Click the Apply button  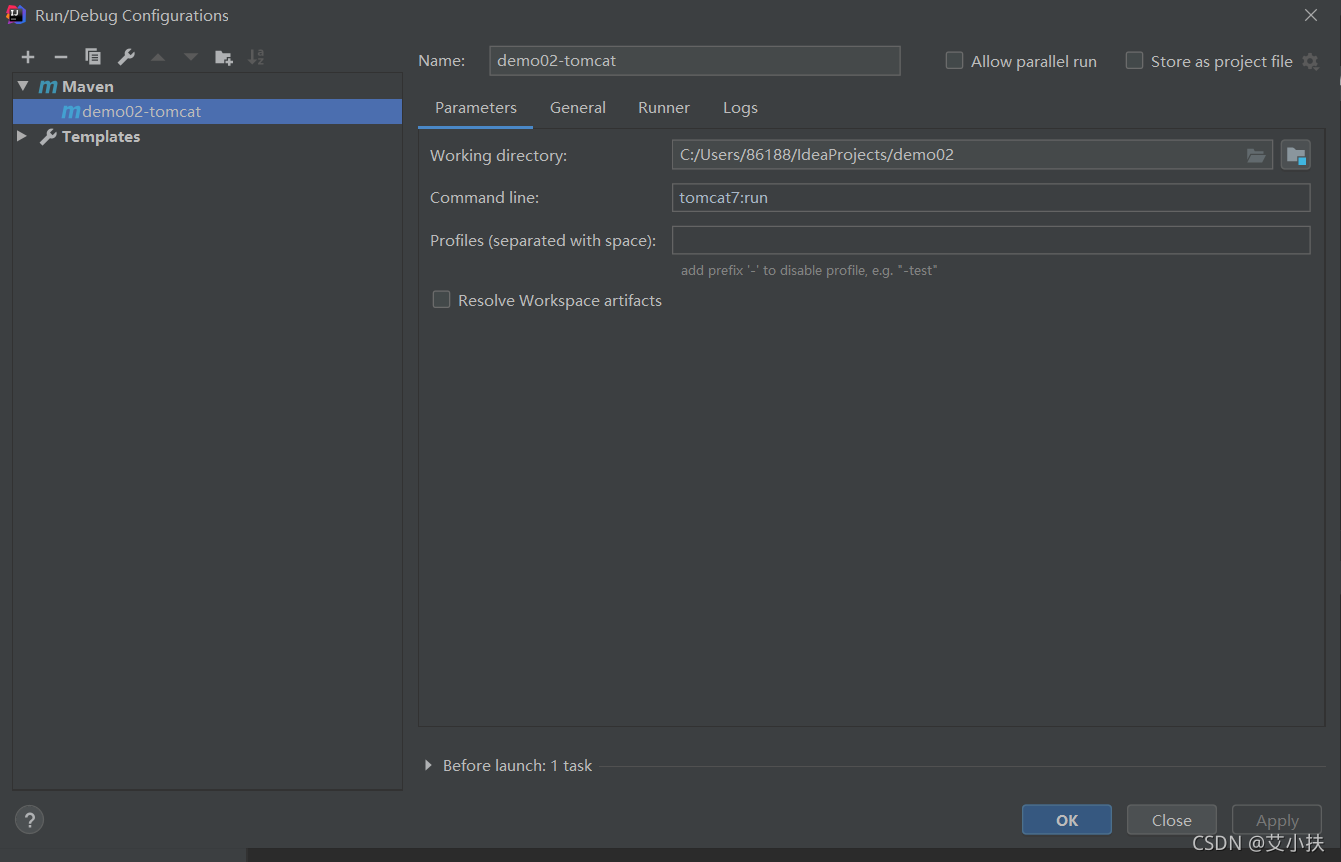click(1277, 820)
